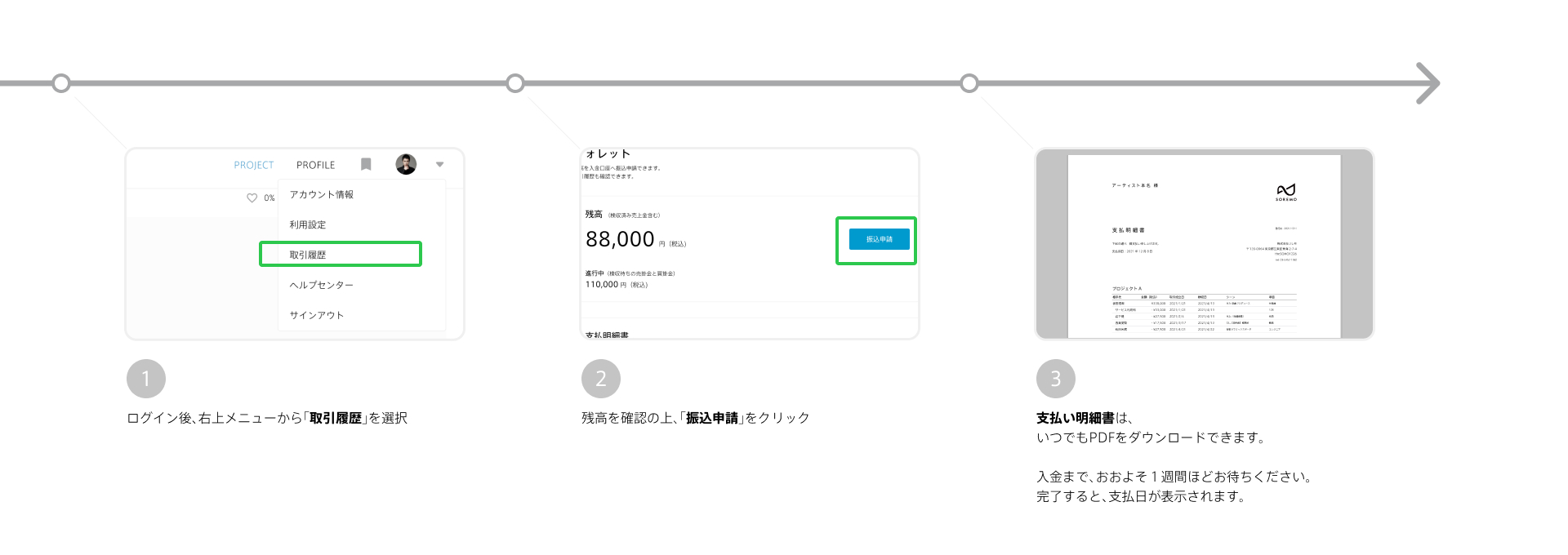Click the user avatar photo
Viewport: 1568px width, 555px height.
point(406,164)
